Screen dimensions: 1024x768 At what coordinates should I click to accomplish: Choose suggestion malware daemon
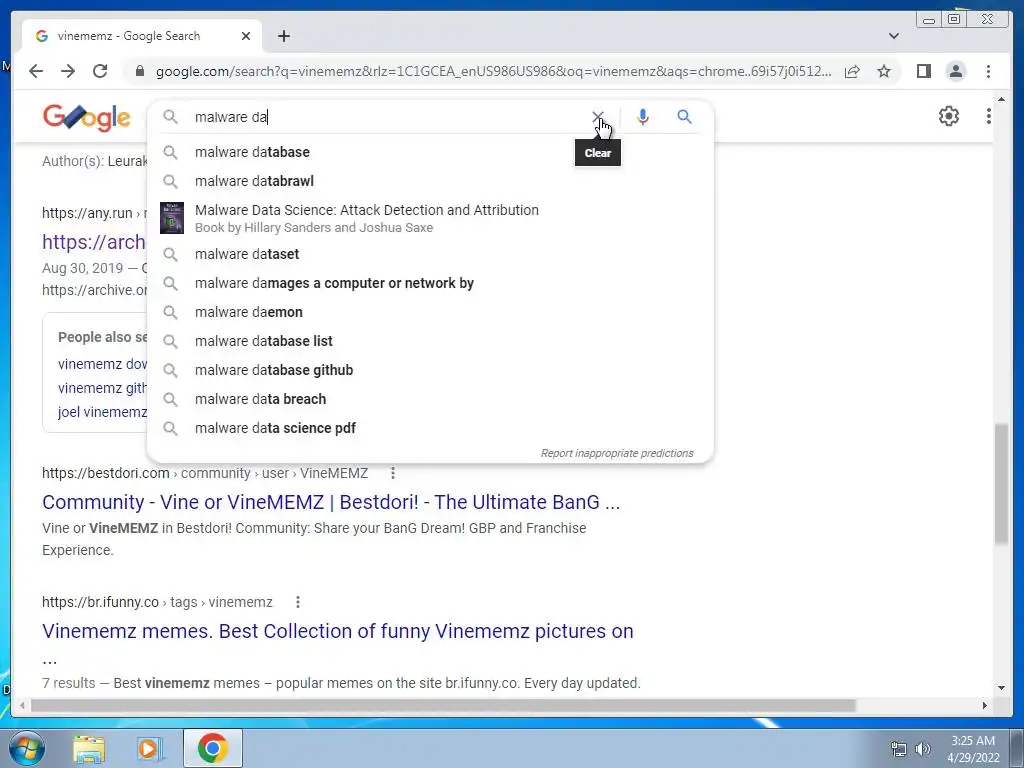point(430,312)
